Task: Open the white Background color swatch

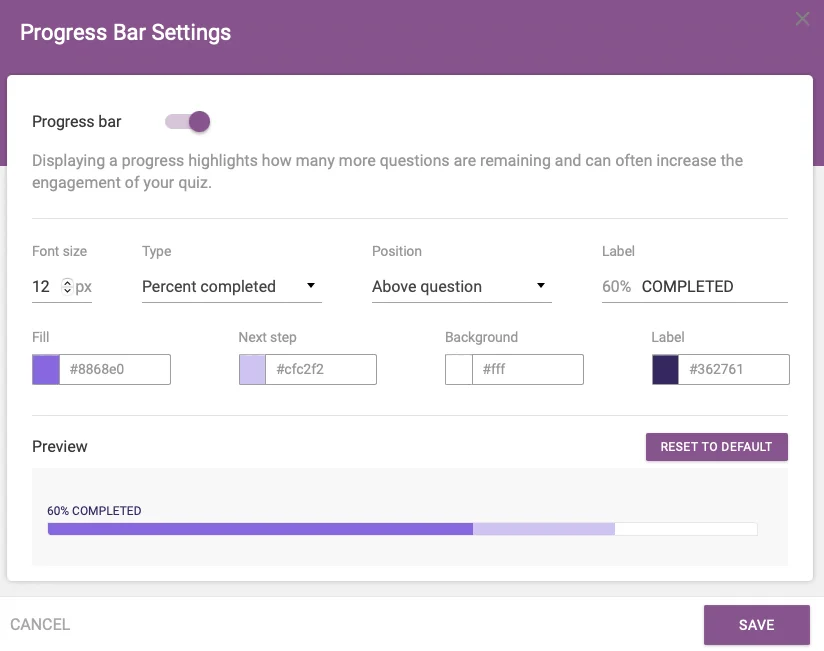Action: click(x=458, y=370)
